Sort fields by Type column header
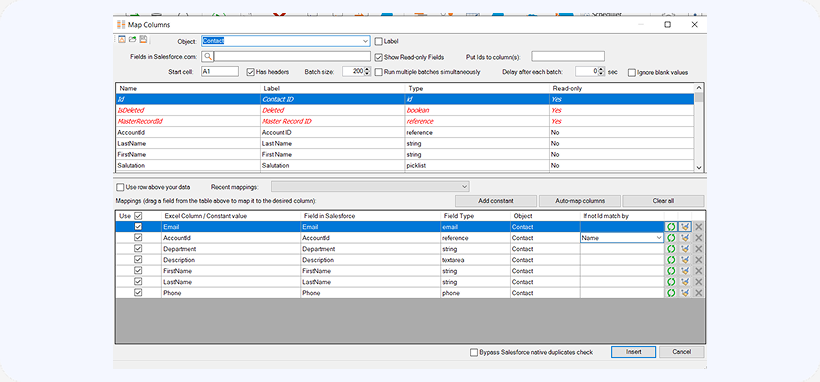 click(476, 88)
